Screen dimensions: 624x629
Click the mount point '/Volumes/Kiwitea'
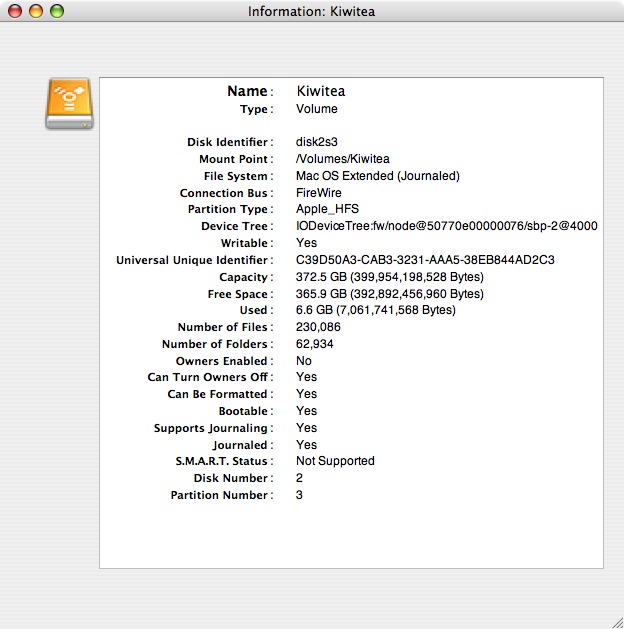coord(343,159)
